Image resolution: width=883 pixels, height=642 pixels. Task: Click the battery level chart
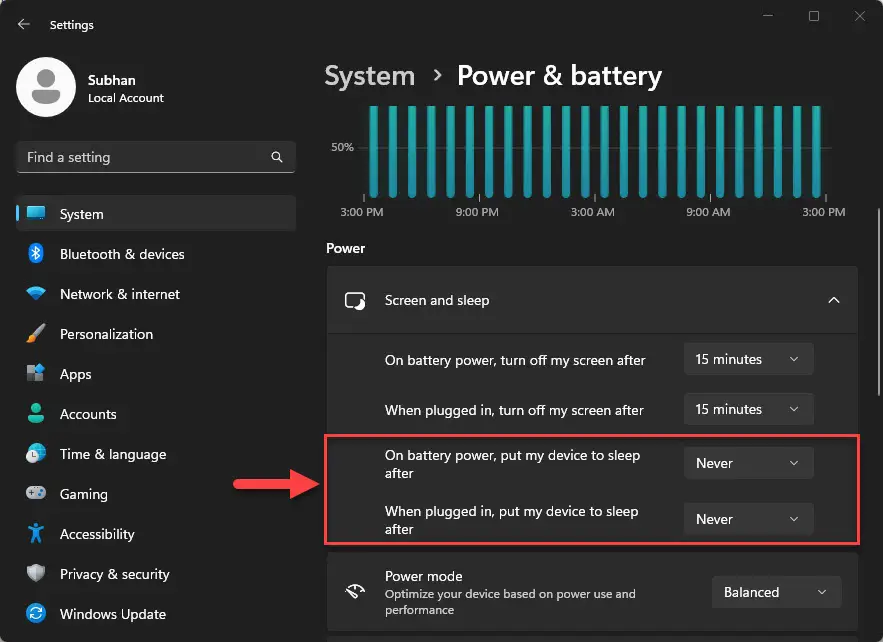595,151
